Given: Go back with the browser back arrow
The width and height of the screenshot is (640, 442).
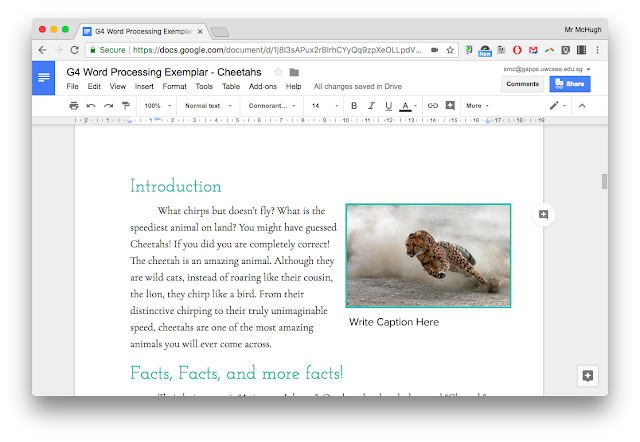Looking at the screenshot, I should (x=42, y=50).
